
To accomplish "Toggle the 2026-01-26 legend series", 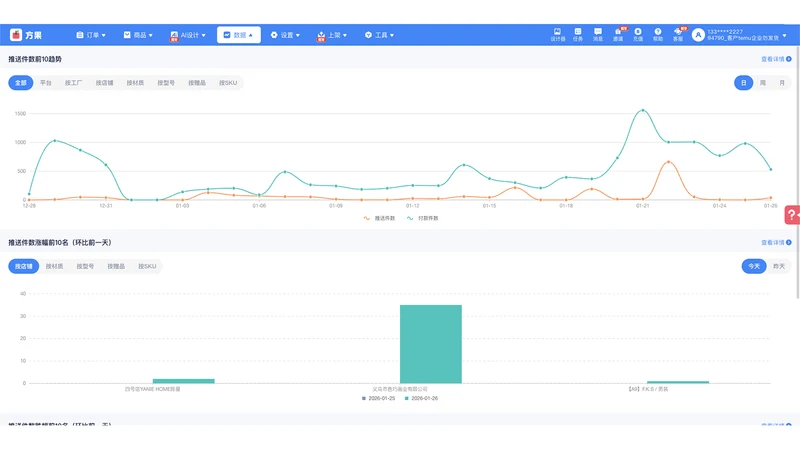I will coord(421,398).
